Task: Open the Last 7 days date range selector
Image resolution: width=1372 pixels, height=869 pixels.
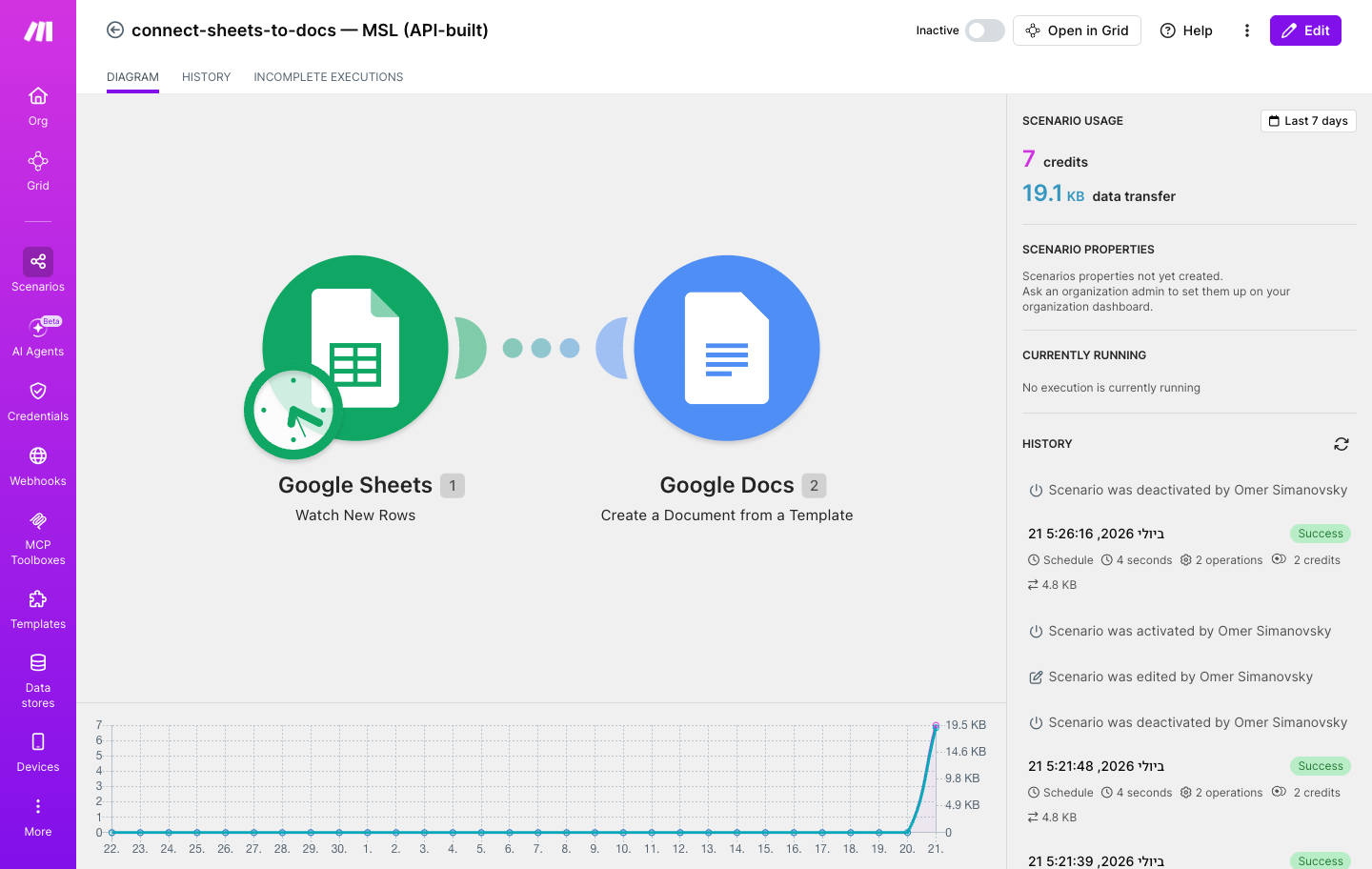Action: click(x=1308, y=121)
